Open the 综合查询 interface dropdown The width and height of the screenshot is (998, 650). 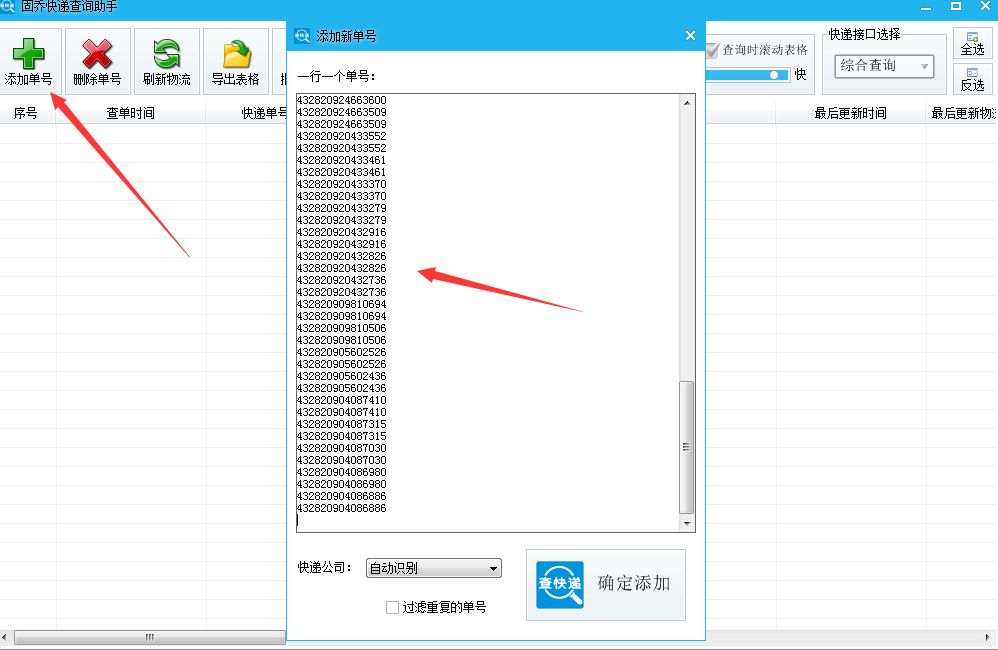[885, 65]
